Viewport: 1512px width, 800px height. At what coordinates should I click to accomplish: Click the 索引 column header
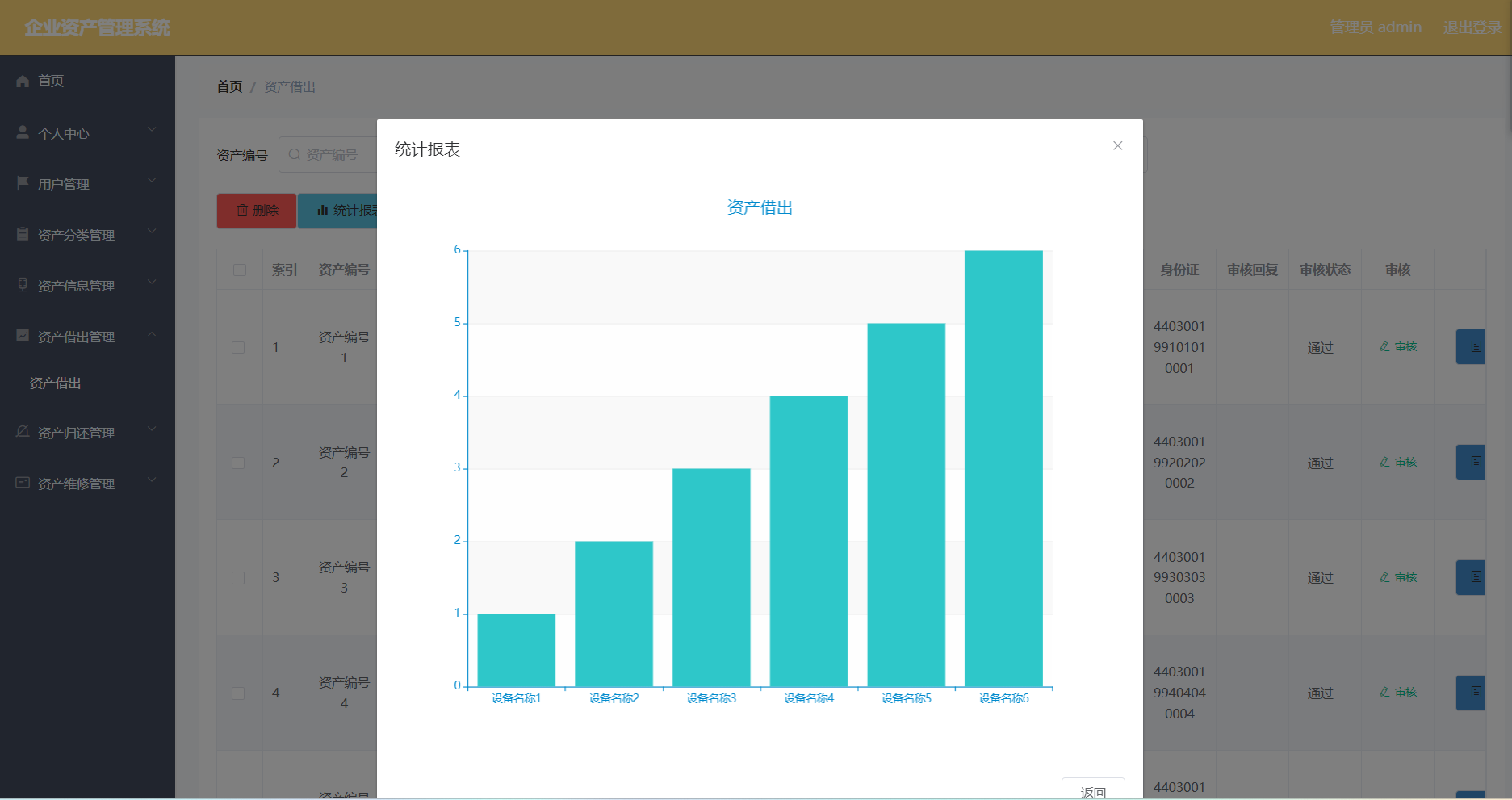tap(284, 270)
